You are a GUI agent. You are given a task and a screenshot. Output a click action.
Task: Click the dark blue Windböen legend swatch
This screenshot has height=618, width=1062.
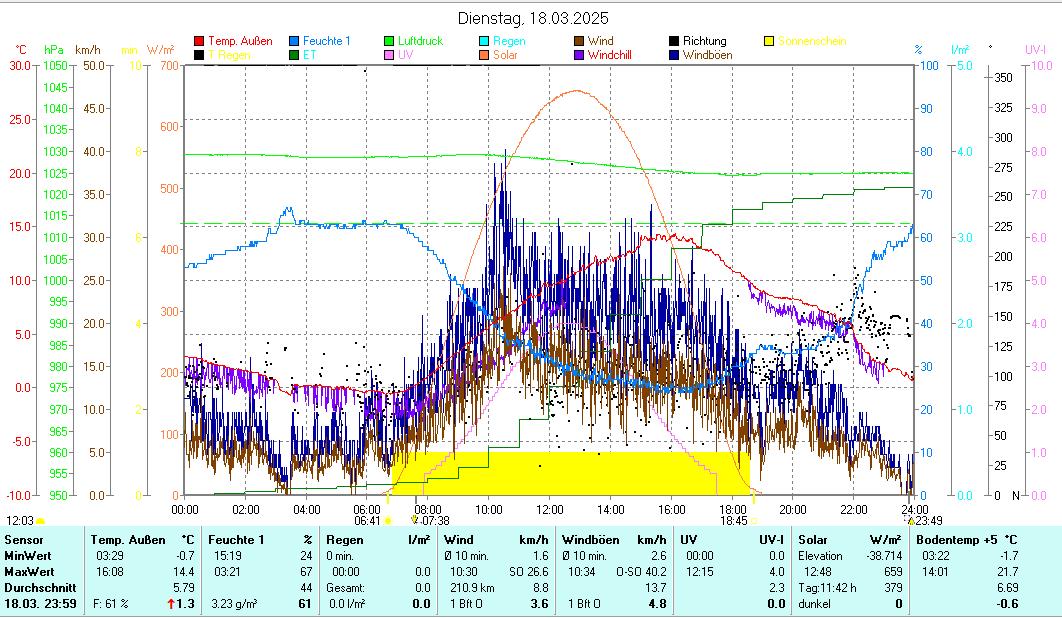tap(674, 55)
